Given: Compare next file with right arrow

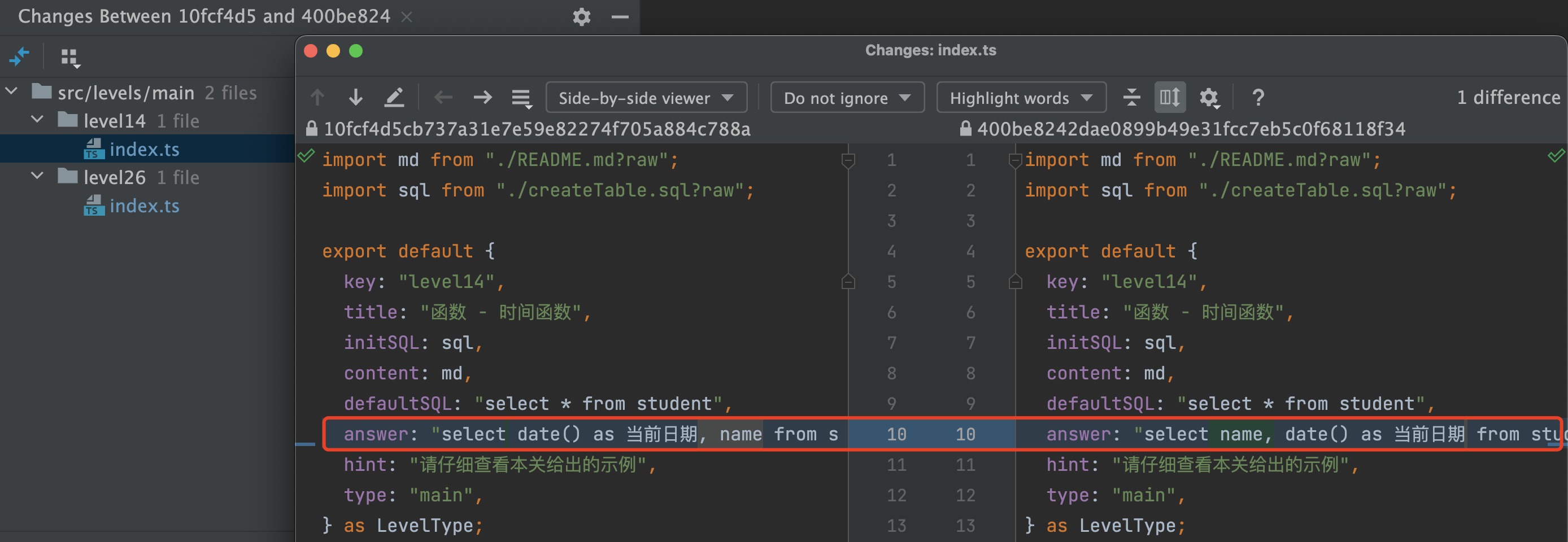Looking at the screenshot, I should 482,97.
